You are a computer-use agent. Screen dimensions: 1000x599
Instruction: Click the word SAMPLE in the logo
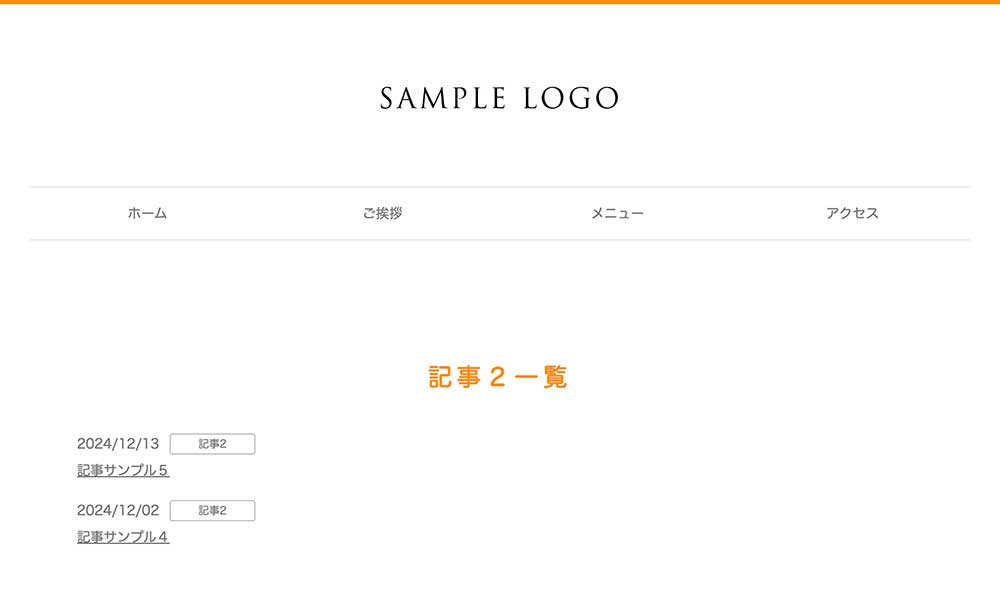pos(443,98)
